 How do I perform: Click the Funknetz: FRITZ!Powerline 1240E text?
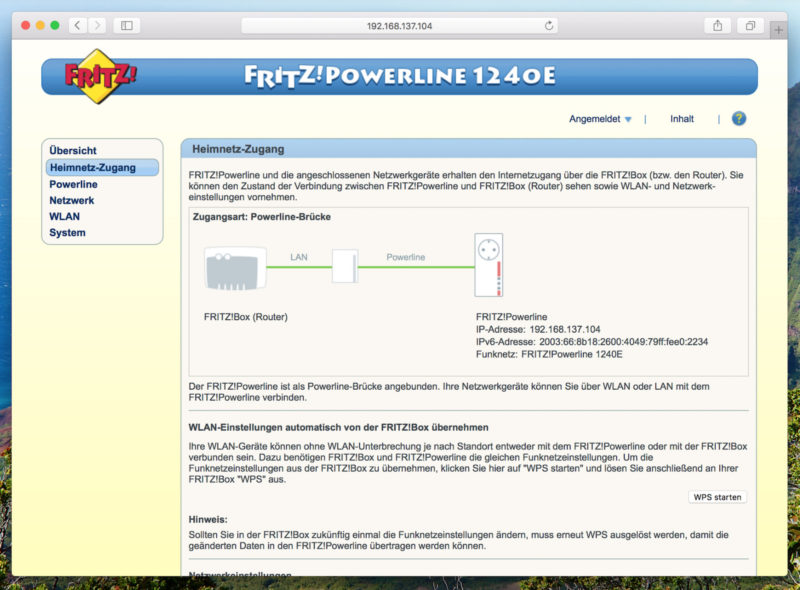[549, 354]
